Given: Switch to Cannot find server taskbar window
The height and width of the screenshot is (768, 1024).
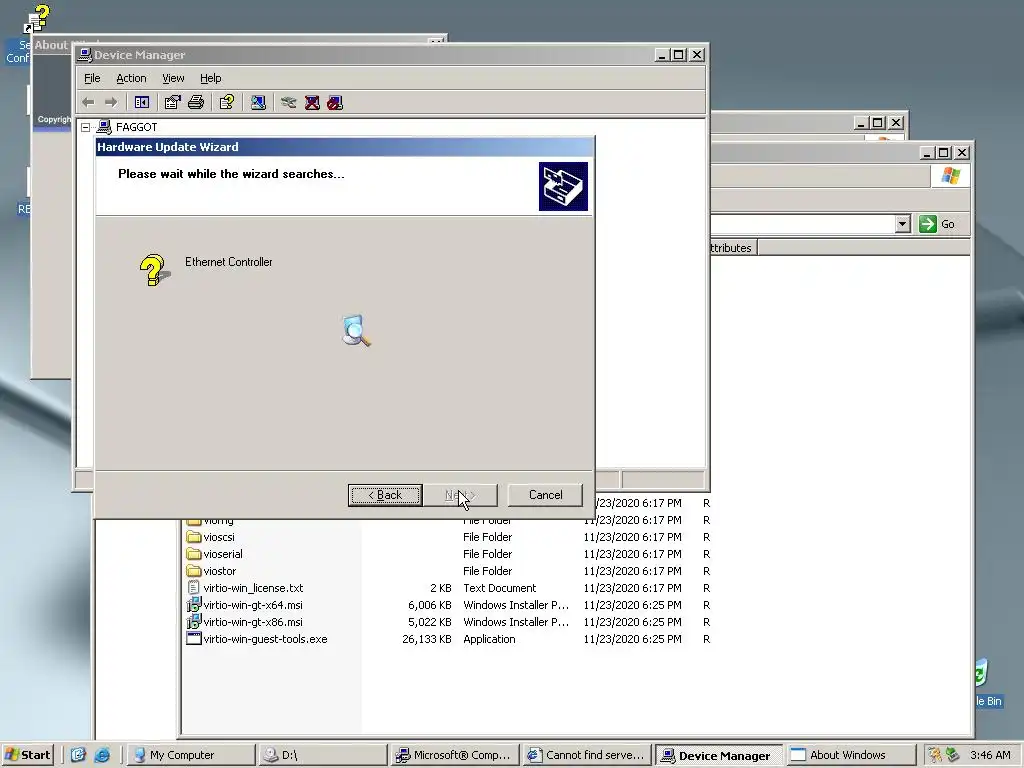Looking at the screenshot, I should pyautogui.click(x=587, y=755).
